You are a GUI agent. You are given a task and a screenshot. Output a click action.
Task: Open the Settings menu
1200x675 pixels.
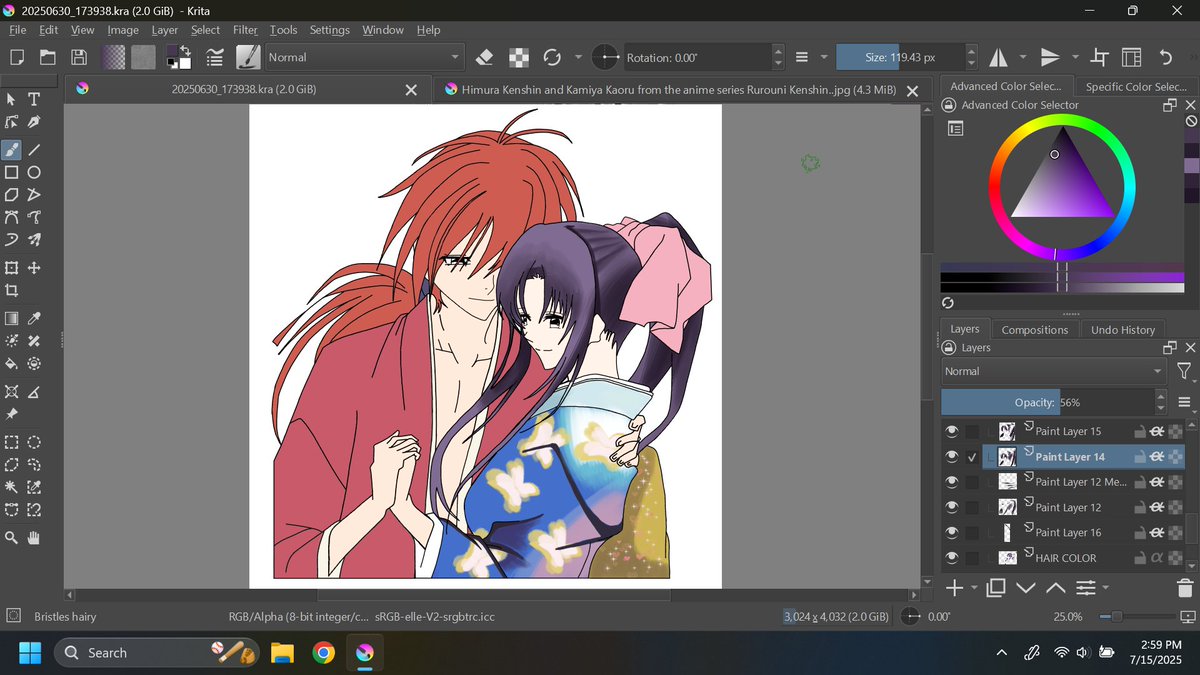pos(330,30)
